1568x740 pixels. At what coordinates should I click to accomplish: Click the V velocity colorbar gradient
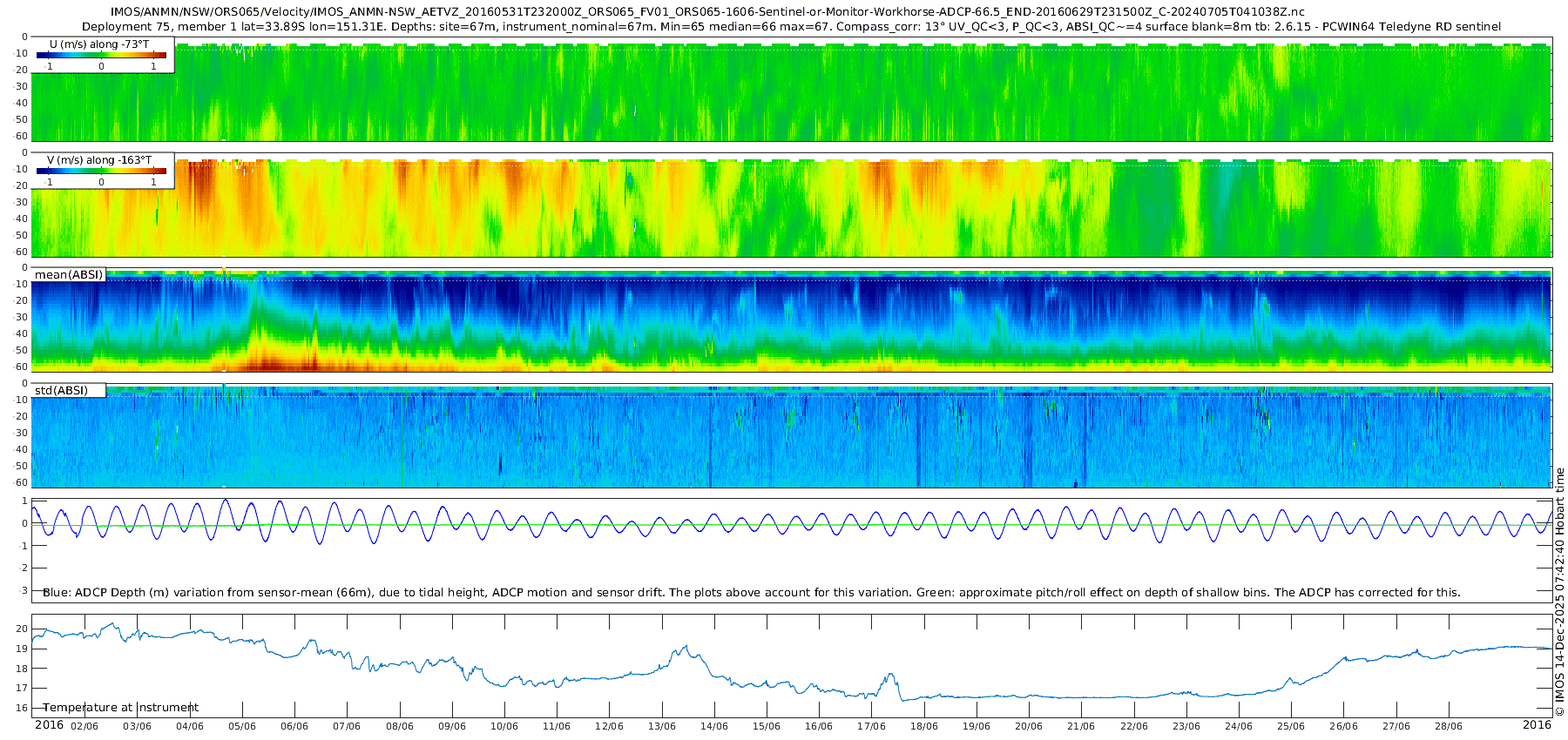(x=101, y=172)
